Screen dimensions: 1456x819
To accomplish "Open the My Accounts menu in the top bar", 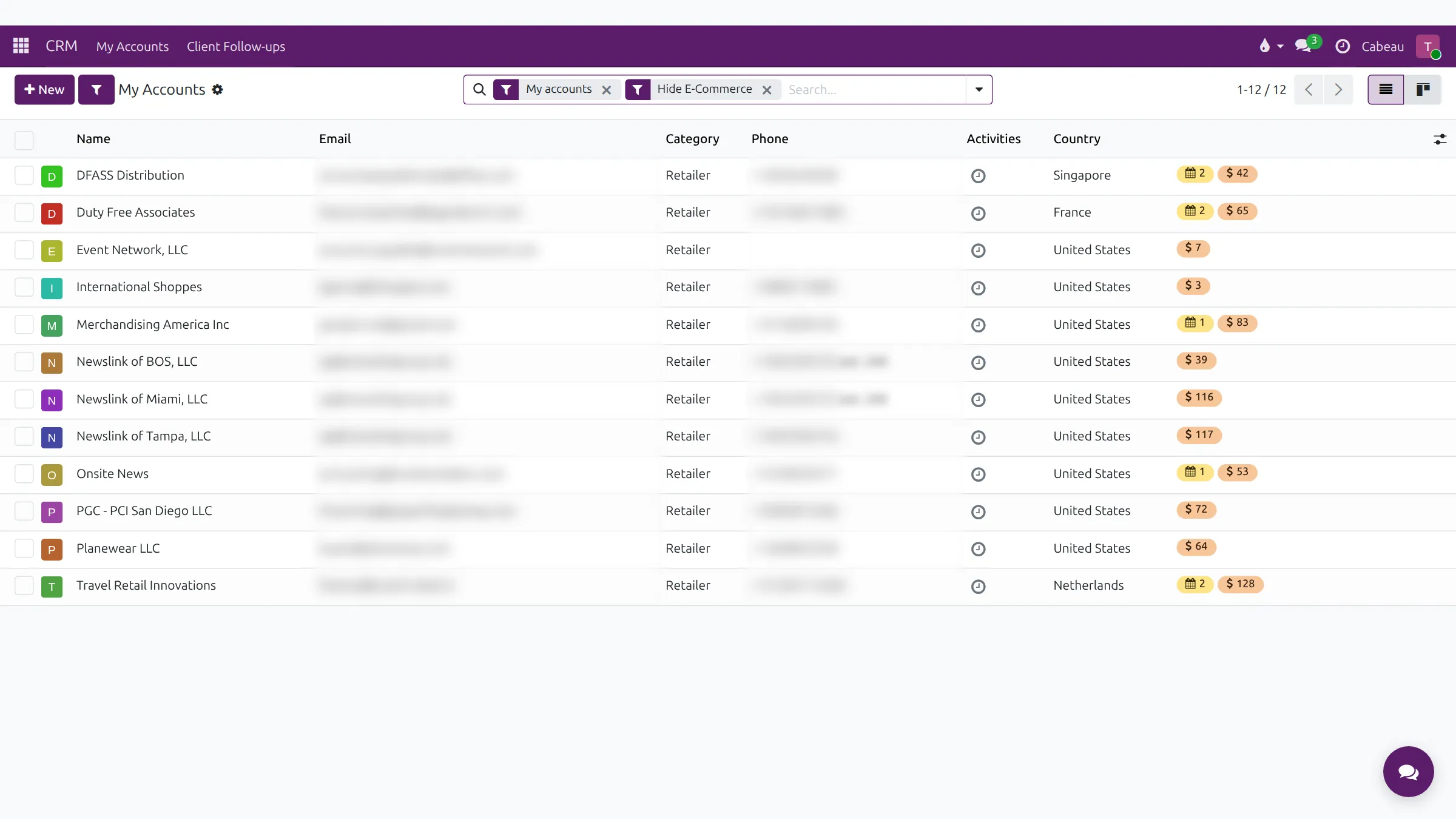I will [132, 47].
